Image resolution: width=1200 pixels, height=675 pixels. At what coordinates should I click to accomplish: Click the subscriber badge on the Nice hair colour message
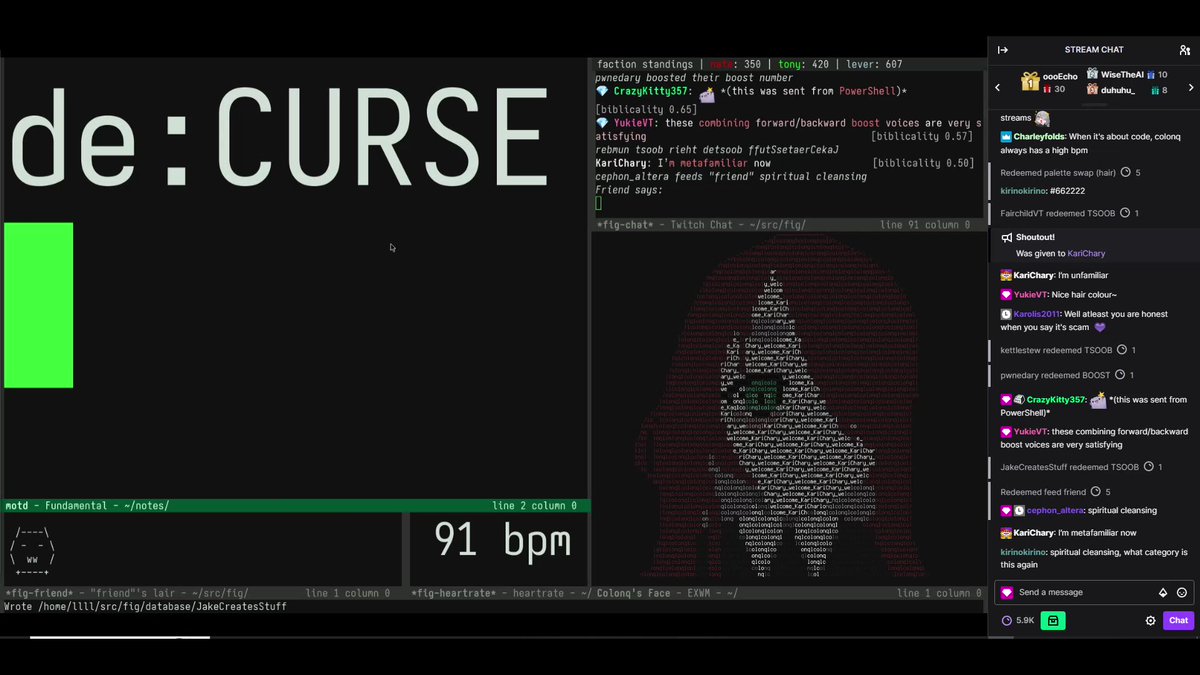click(1006, 294)
